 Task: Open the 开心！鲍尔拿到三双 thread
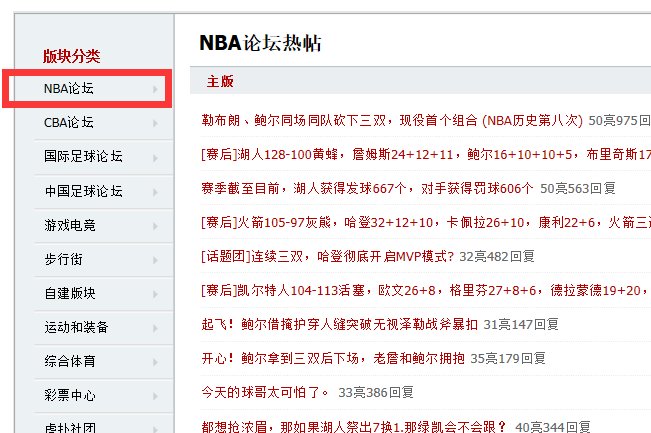(333, 358)
